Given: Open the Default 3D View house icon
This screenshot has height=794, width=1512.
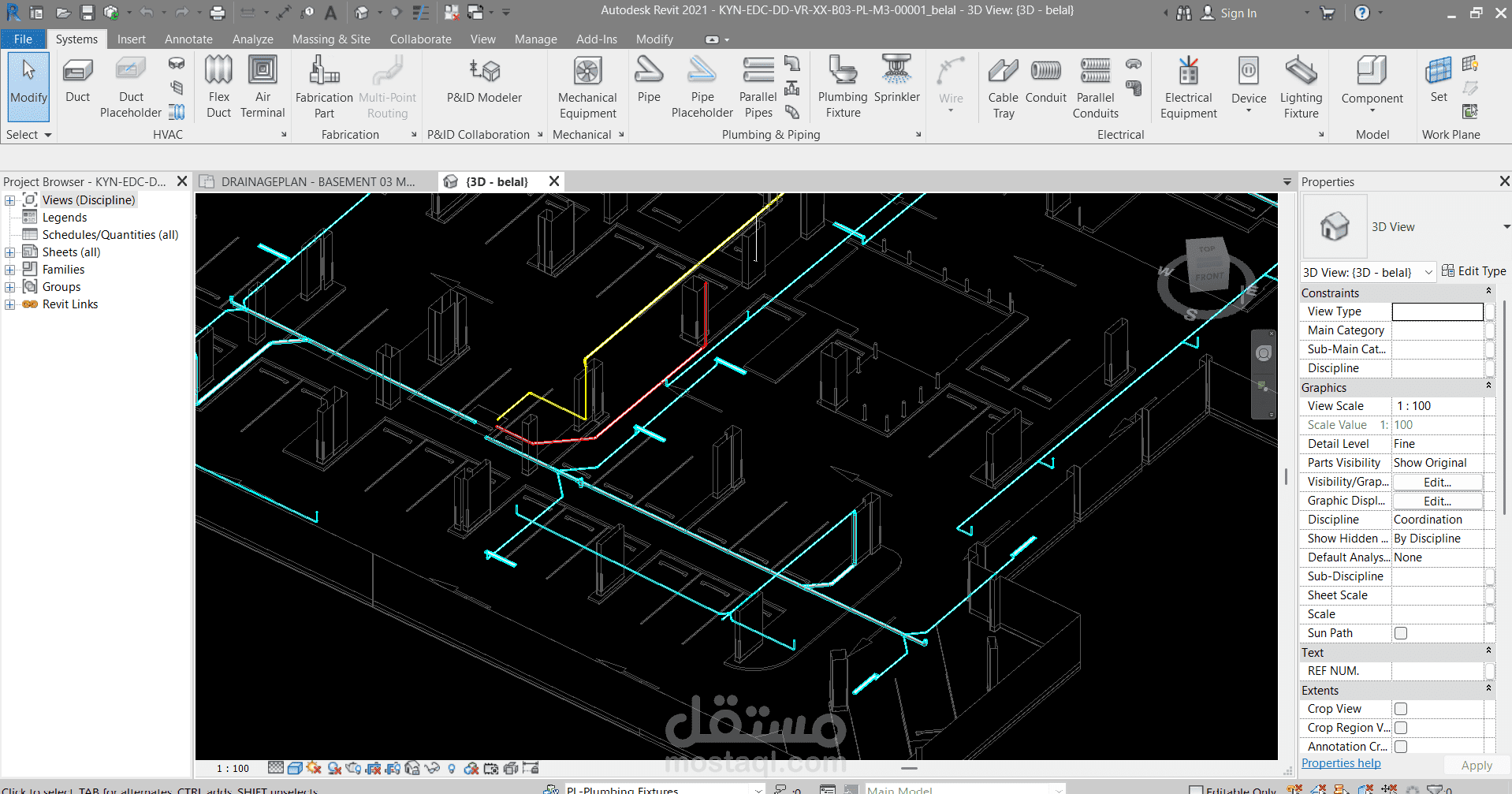Looking at the screenshot, I should [x=362, y=13].
